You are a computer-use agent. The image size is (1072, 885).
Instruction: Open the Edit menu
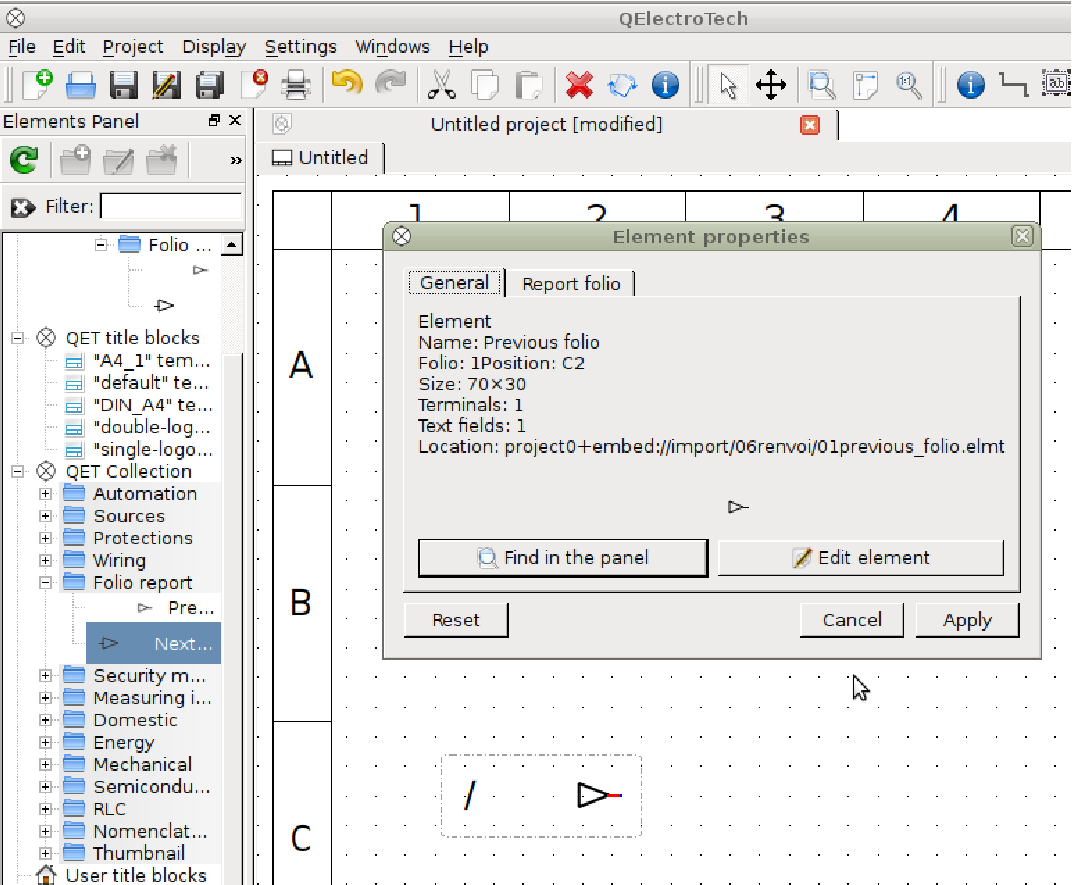[68, 47]
